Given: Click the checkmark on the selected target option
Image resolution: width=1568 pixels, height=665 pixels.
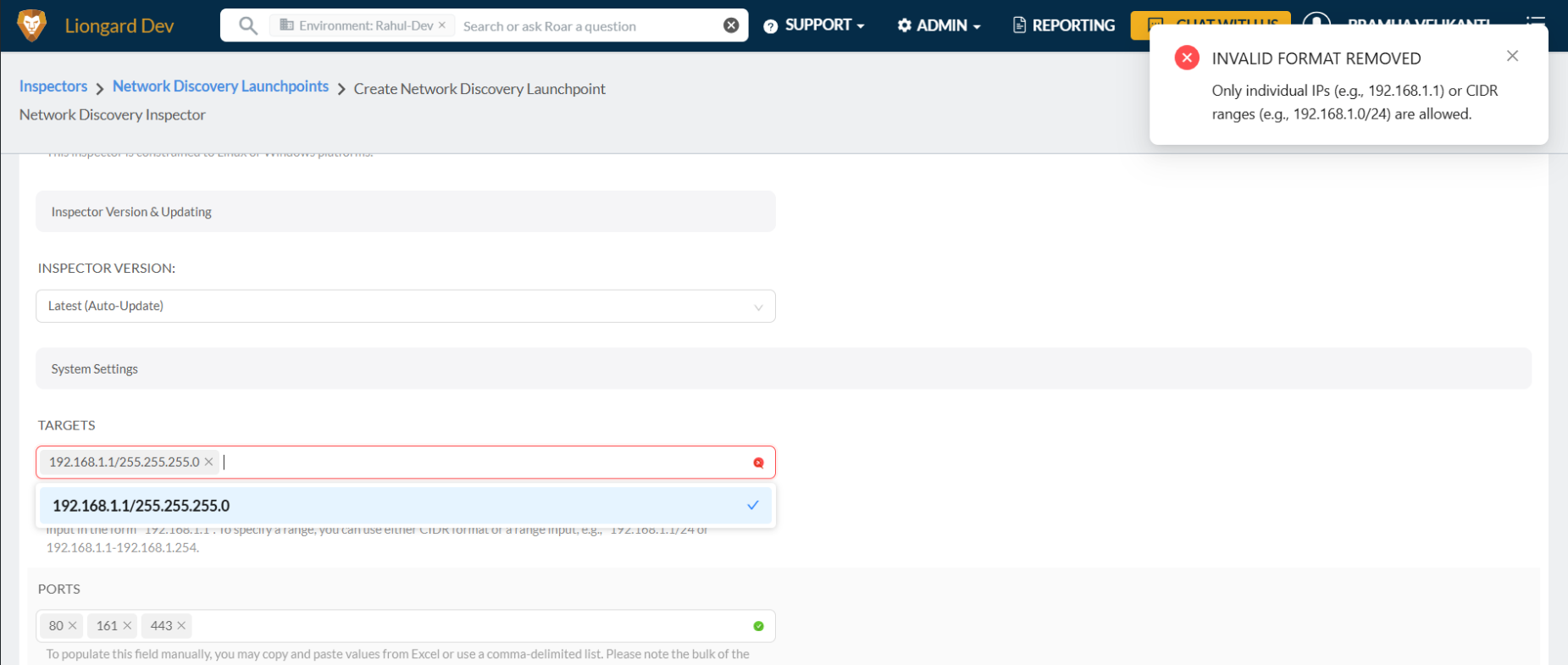Looking at the screenshot, I should [x=752, y=506].
